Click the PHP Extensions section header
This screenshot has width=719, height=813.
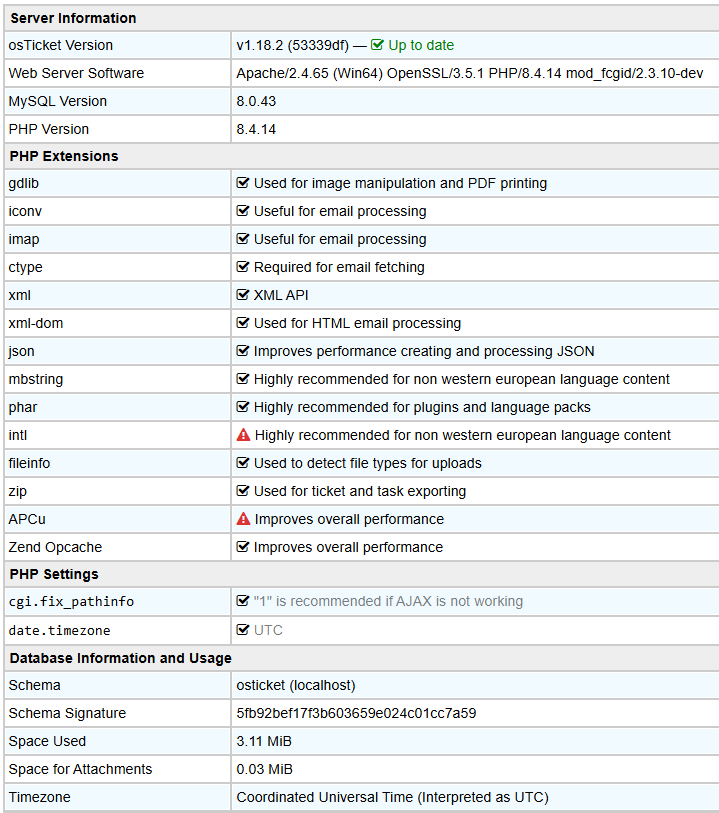click(x=64, y=156)
